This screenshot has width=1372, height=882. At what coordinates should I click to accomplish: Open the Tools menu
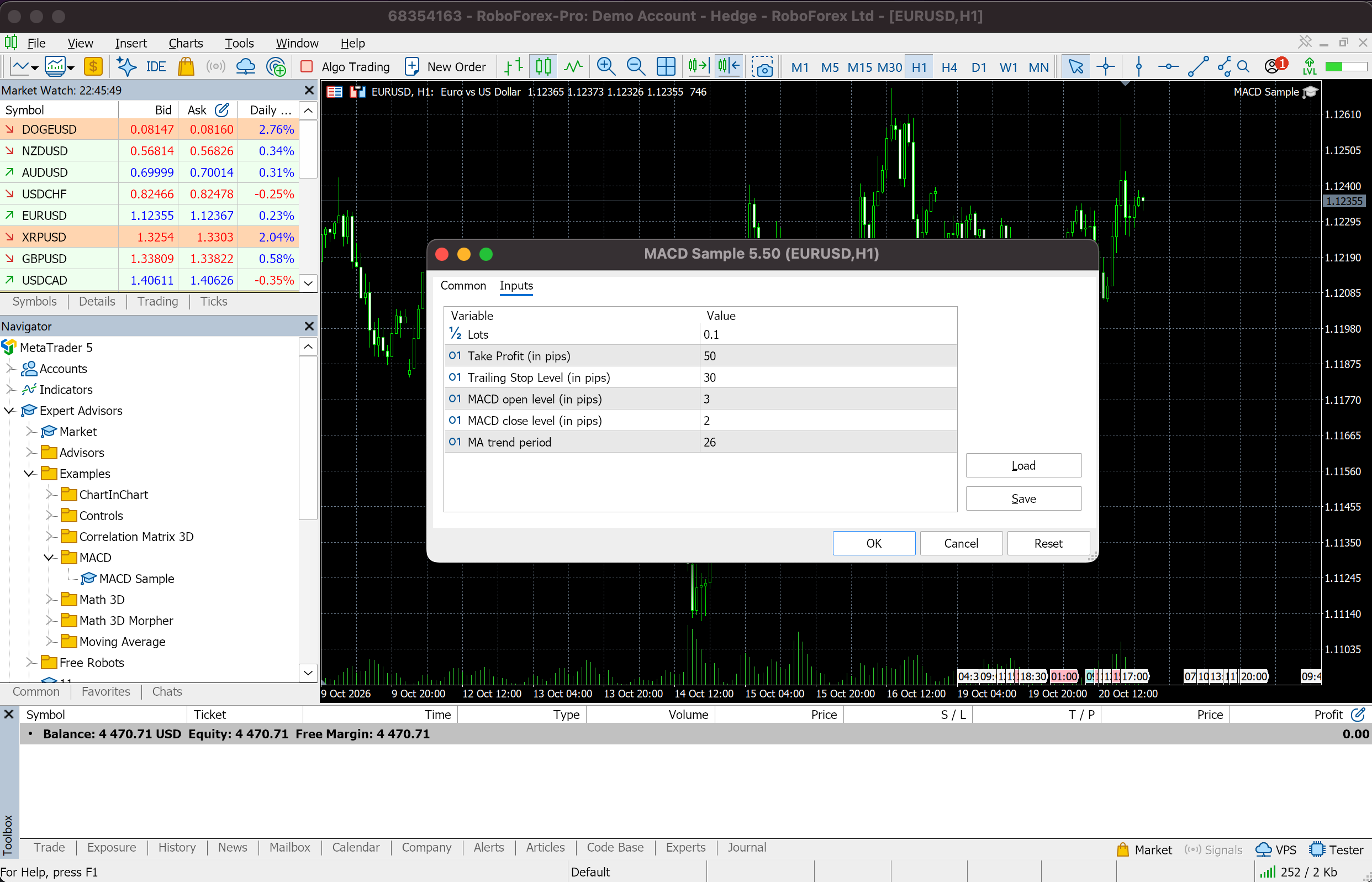tap(239, 43)
